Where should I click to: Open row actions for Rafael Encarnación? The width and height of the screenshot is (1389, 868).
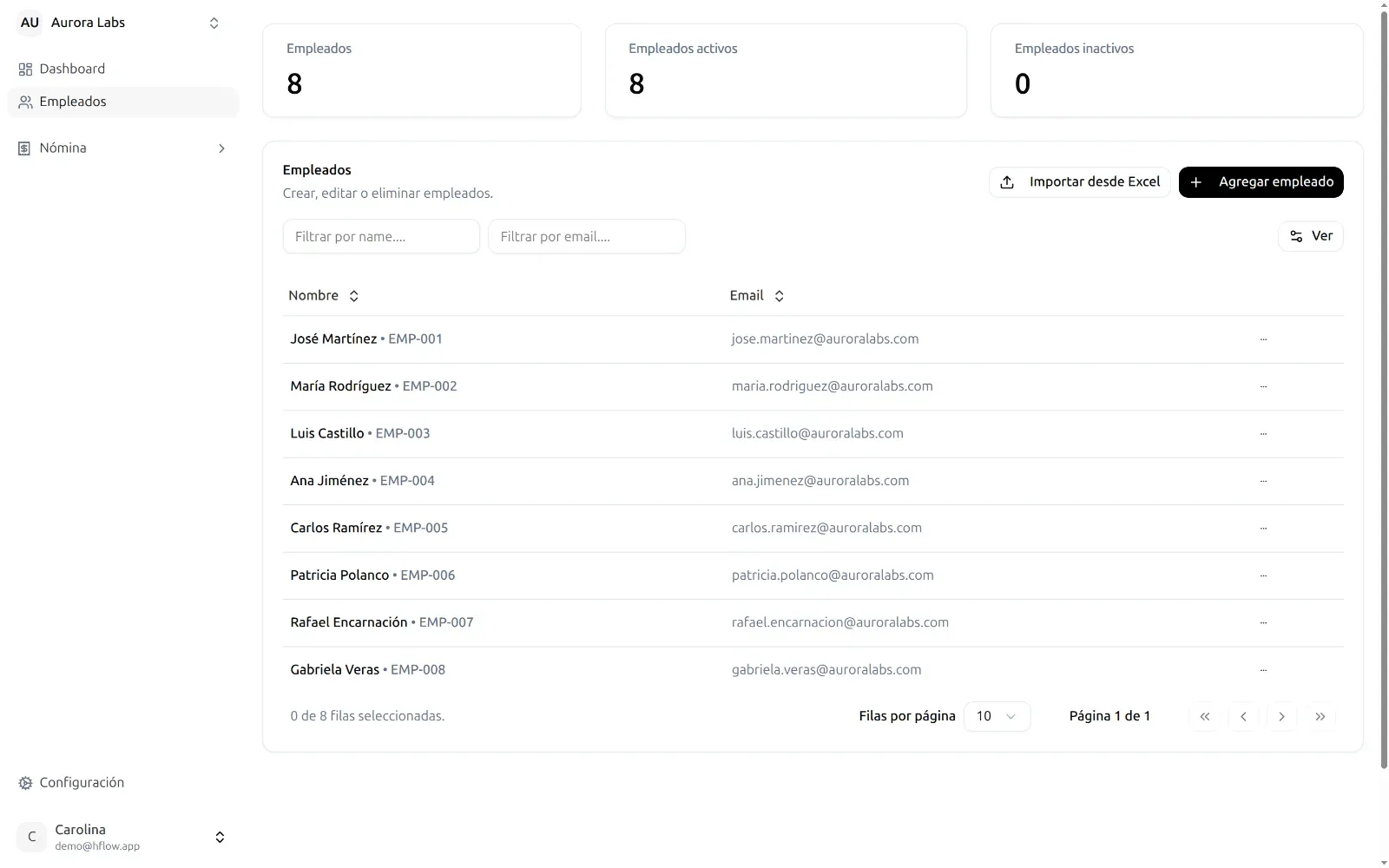coord(1263,622)
